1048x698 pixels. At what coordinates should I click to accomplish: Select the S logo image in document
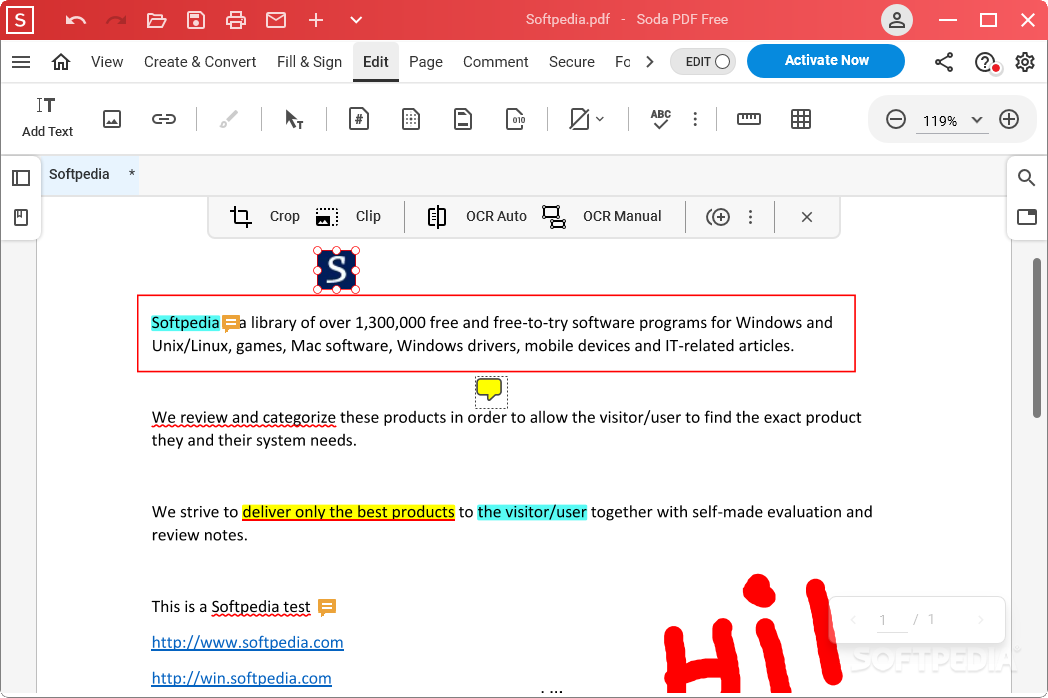[336, 270]
